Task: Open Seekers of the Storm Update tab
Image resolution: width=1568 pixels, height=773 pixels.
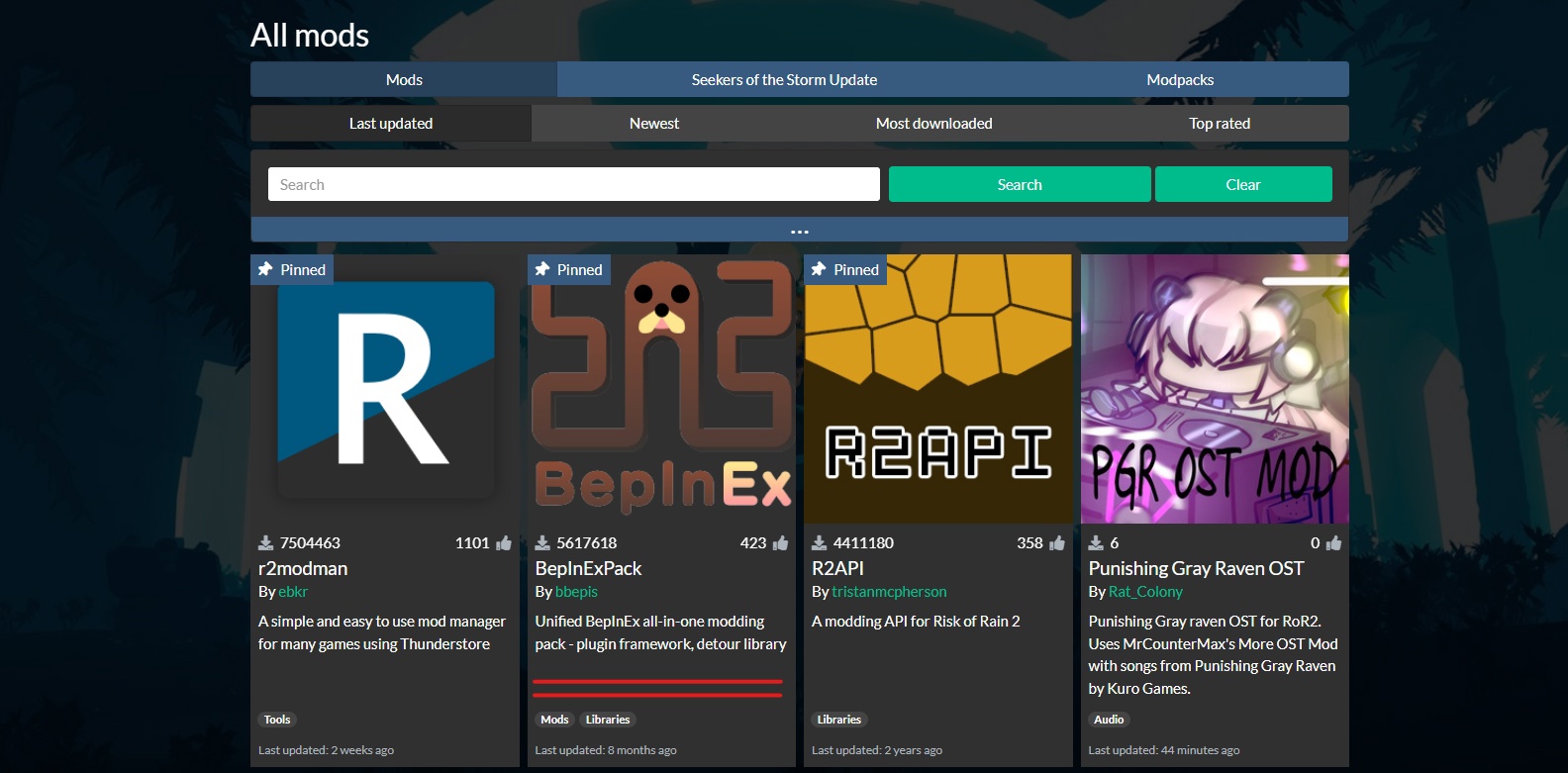Action: tap(784, 79)
